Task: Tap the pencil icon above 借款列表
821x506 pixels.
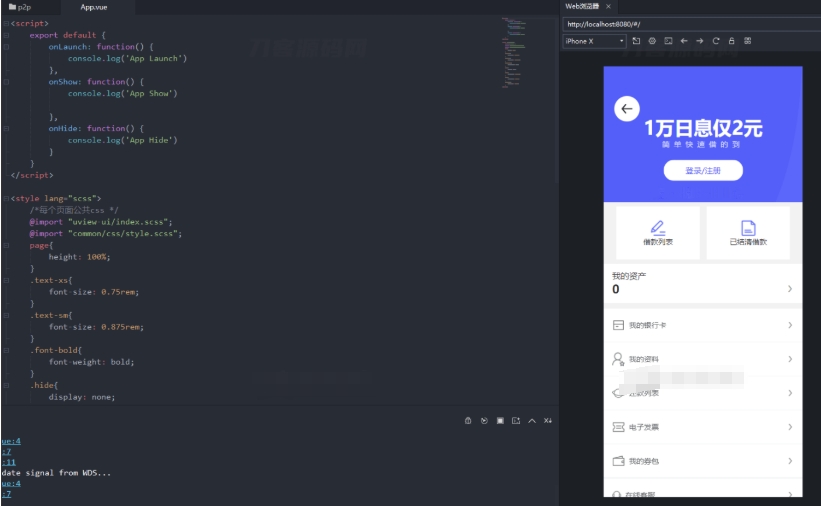Action: point(658,228)
